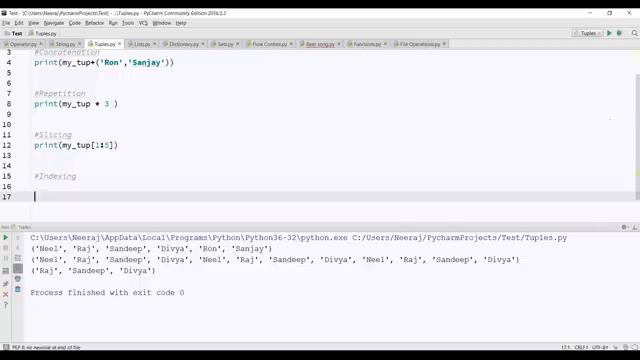Open Tools menu
Screen dimensions: 640x360
[x=128, y=23]
